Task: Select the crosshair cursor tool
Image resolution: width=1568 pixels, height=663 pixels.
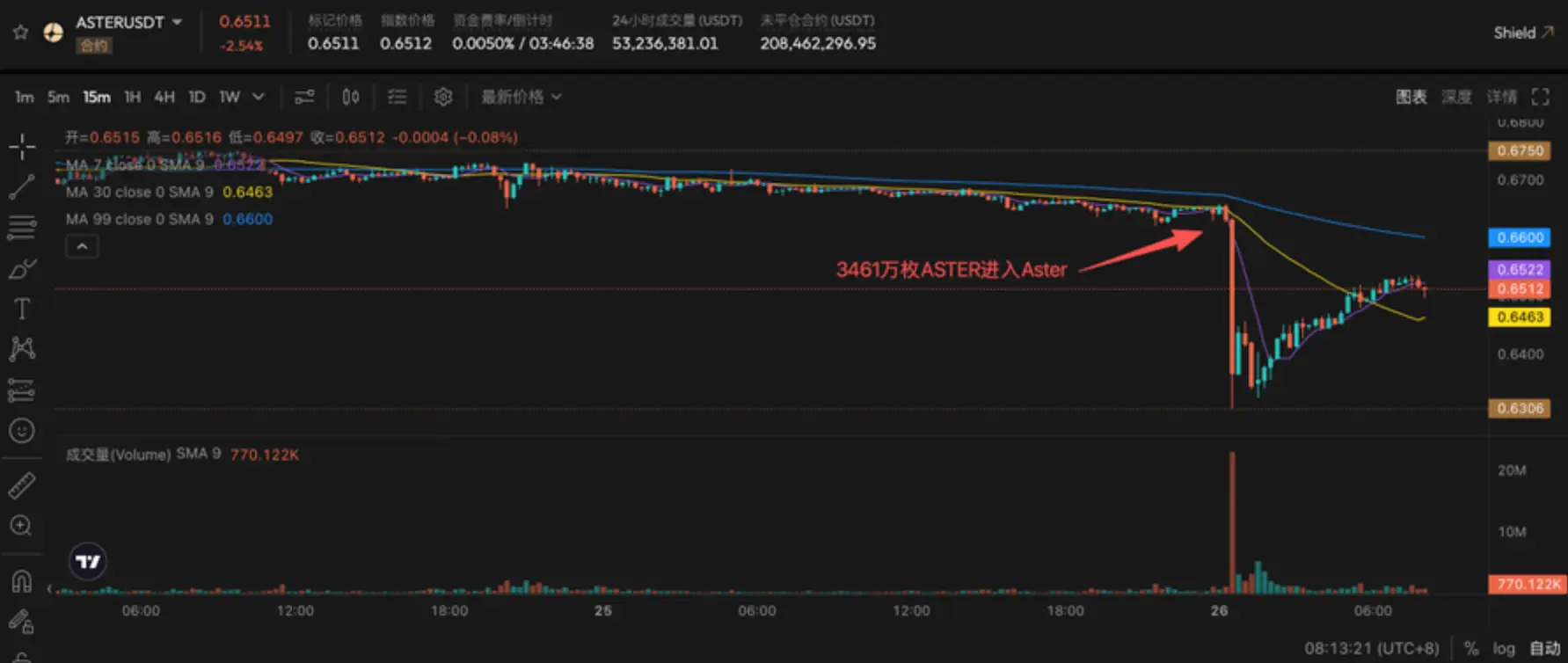Action: click(x=22, y=146)
